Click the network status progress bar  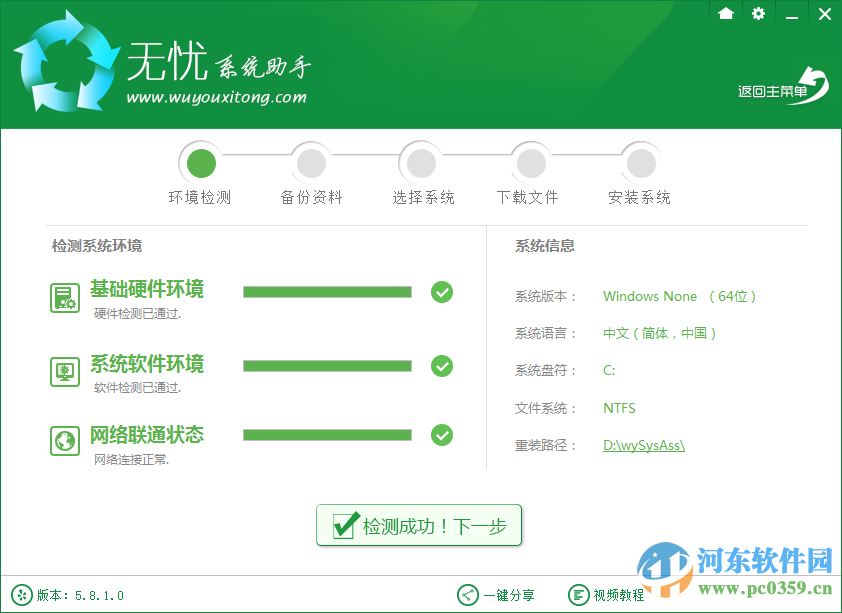pyautogui.click(x=327, y=435)
